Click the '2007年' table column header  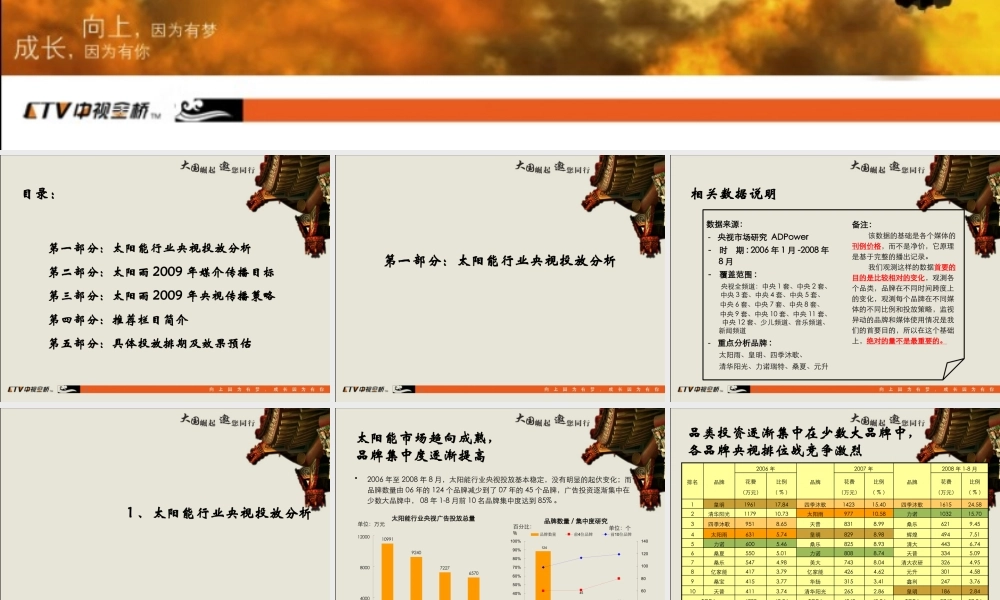pos(863,468)
